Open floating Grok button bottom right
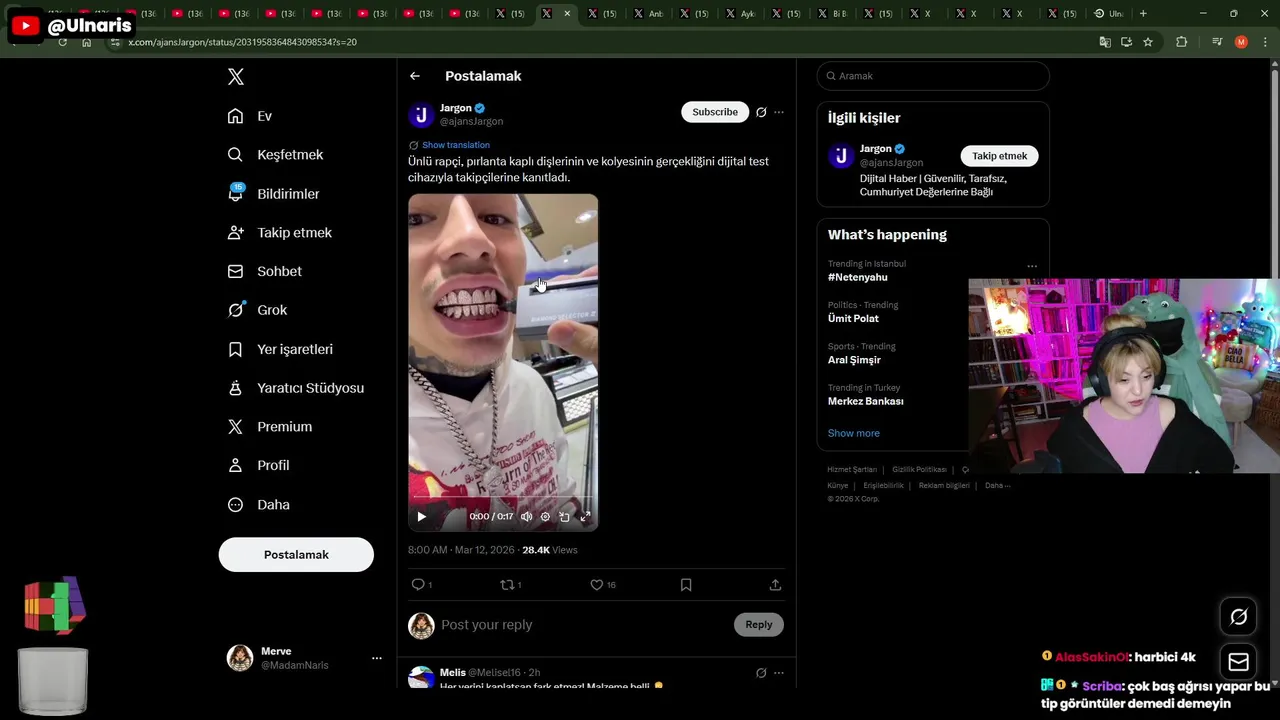This screenshot has height=720, width=1280. coord(1238,617)
